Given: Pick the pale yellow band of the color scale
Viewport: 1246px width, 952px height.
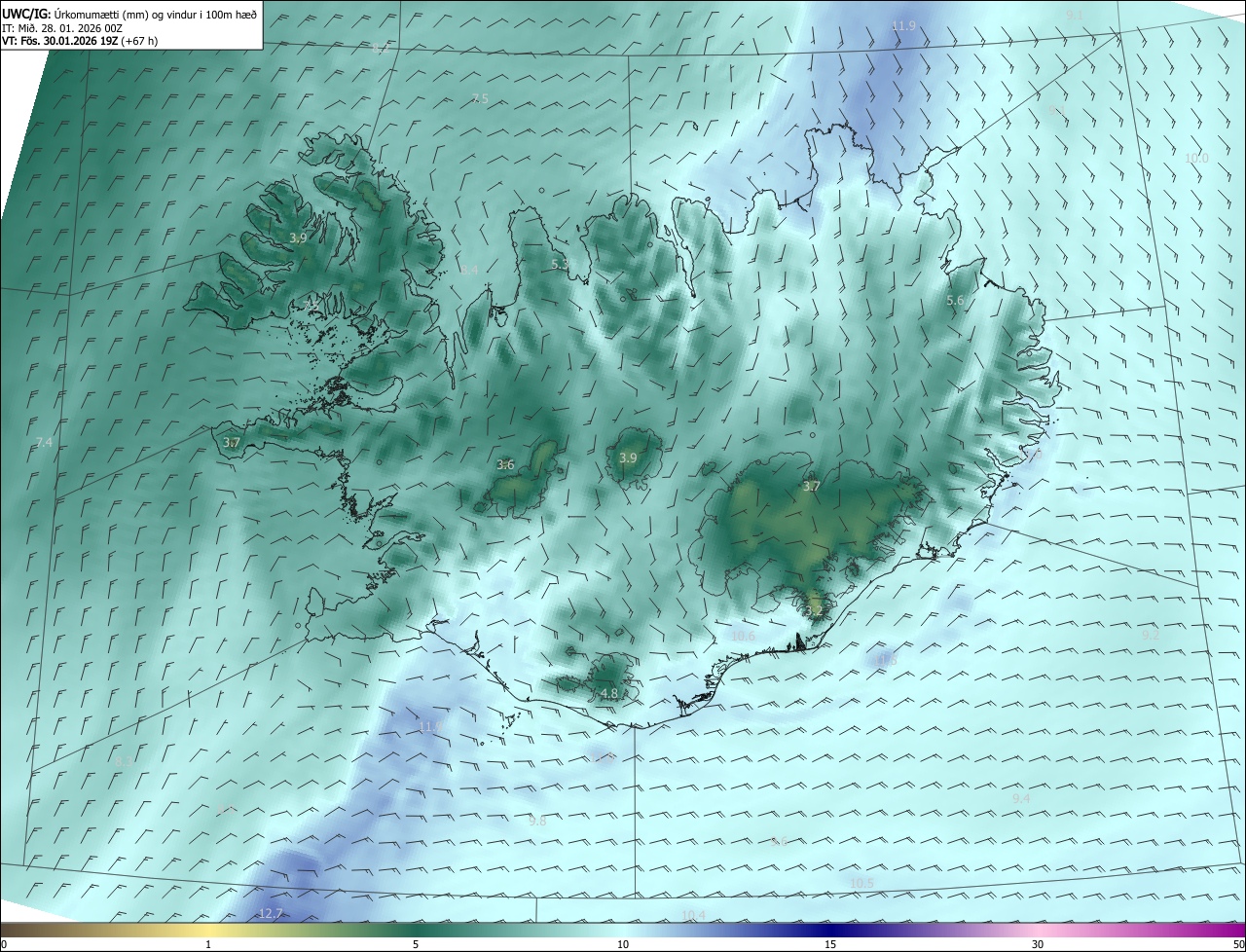Looking at the screenshot, I should 208,930.
